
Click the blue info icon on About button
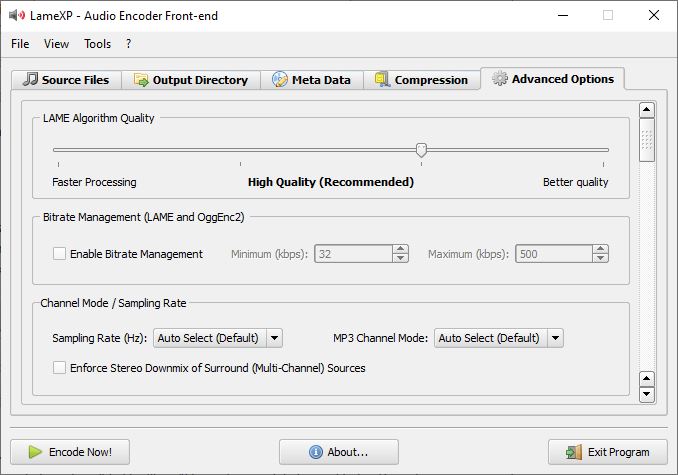pos(316,452)
